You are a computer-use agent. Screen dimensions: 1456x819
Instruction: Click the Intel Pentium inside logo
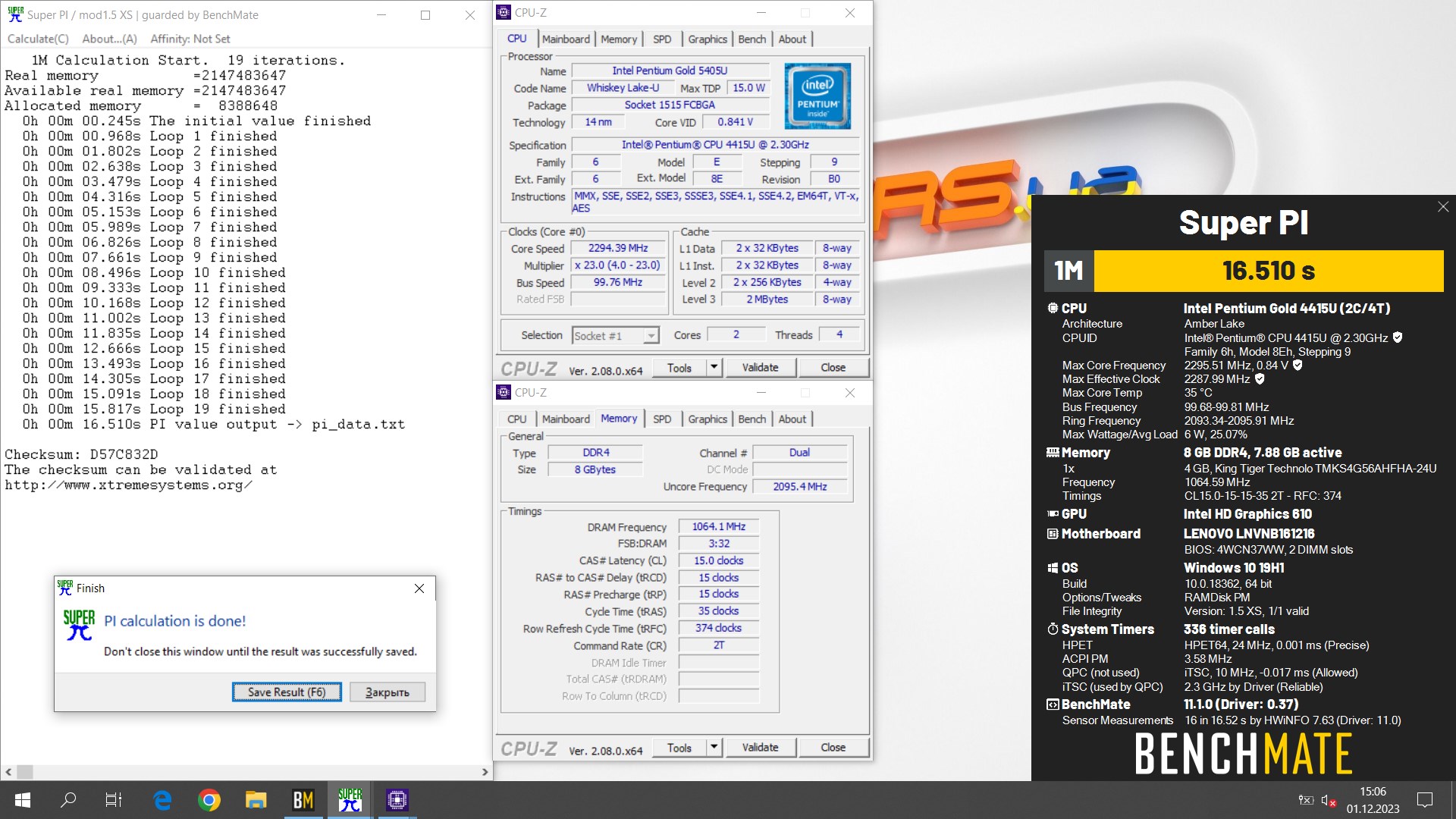(x=817, y=96)
